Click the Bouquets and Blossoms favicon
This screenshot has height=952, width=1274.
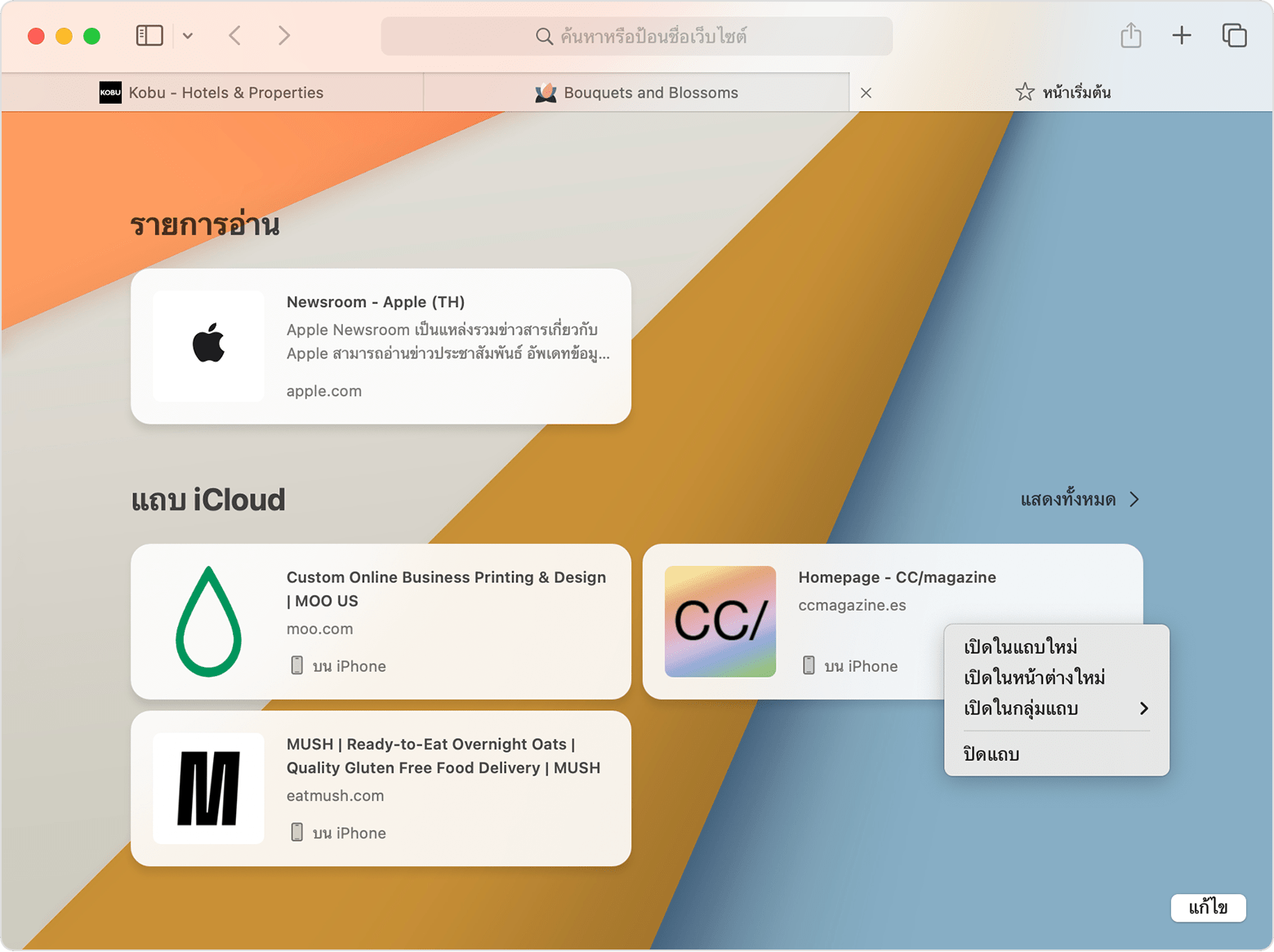click(546, 92)
